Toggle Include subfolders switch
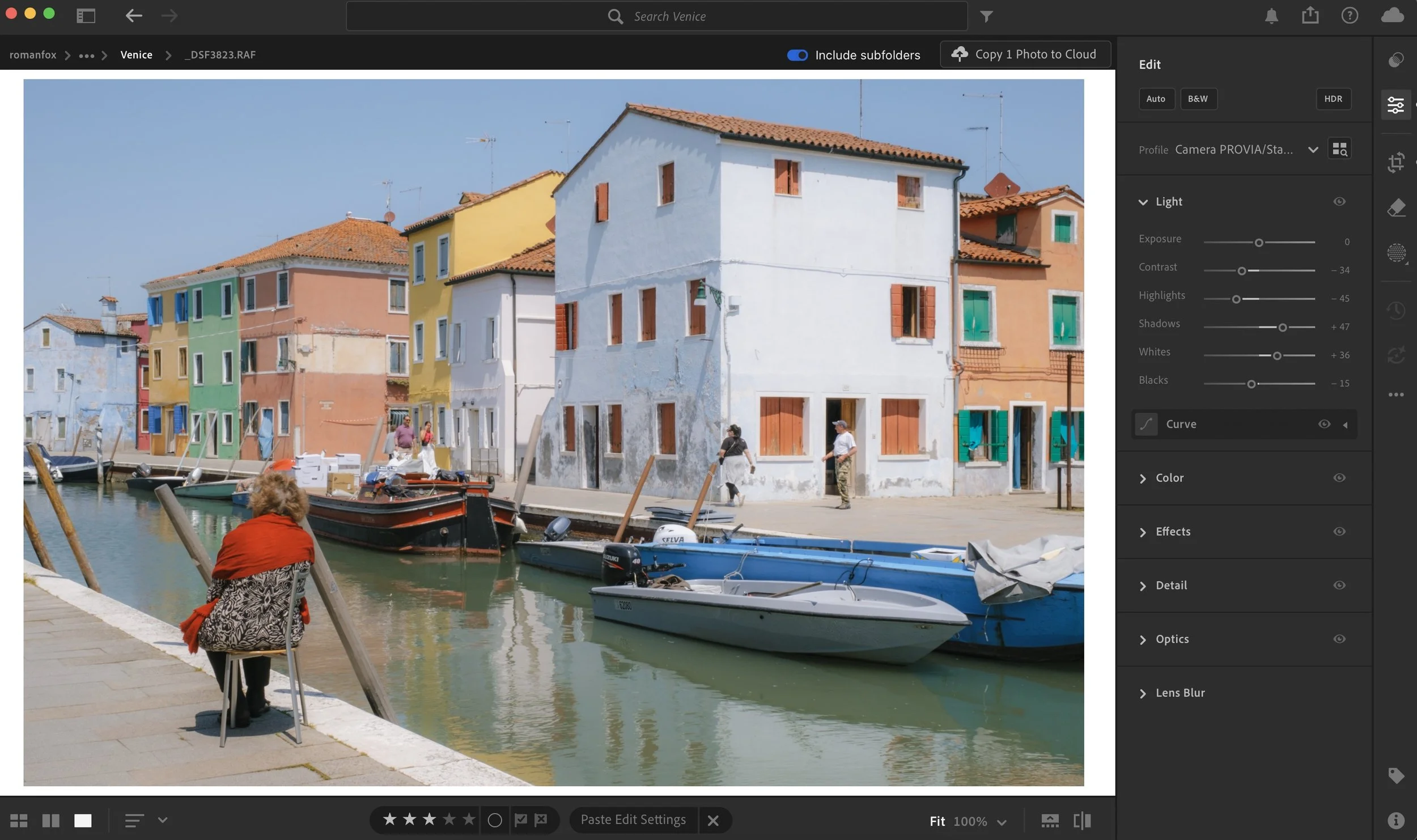Viewport: 1417px width, 840px height. [797, 55]
